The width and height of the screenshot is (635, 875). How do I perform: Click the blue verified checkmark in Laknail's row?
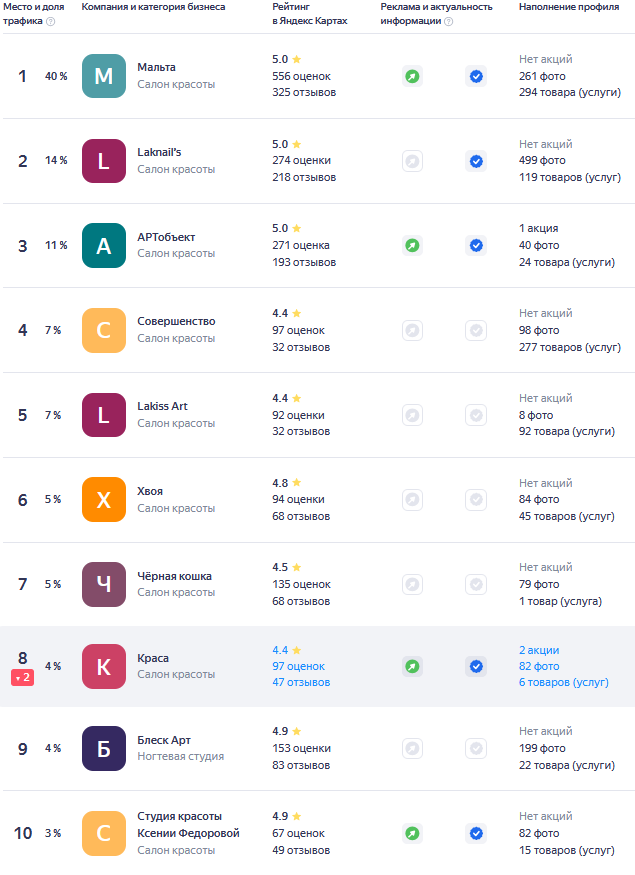point(476,161)
